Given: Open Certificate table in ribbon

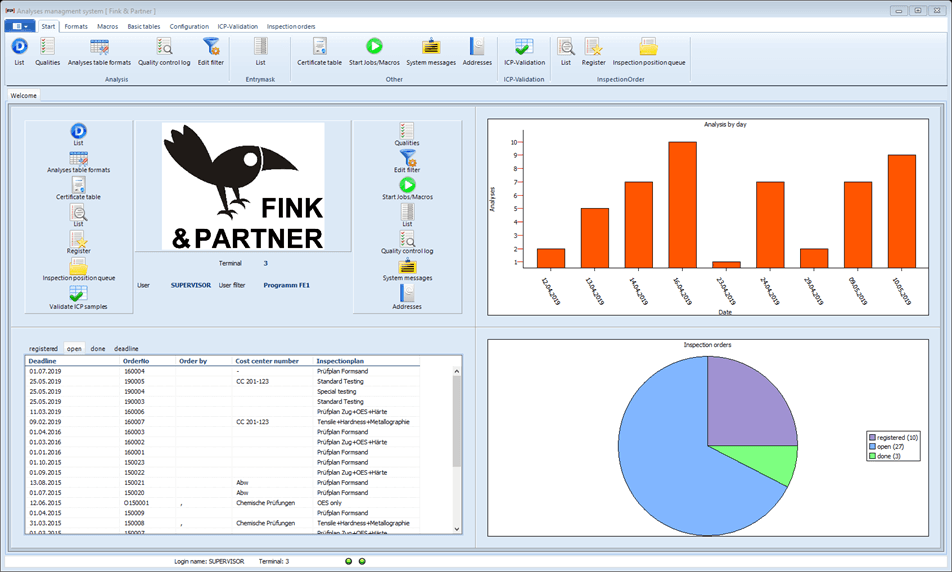Looking at the screenshot, I should [319, 52].
